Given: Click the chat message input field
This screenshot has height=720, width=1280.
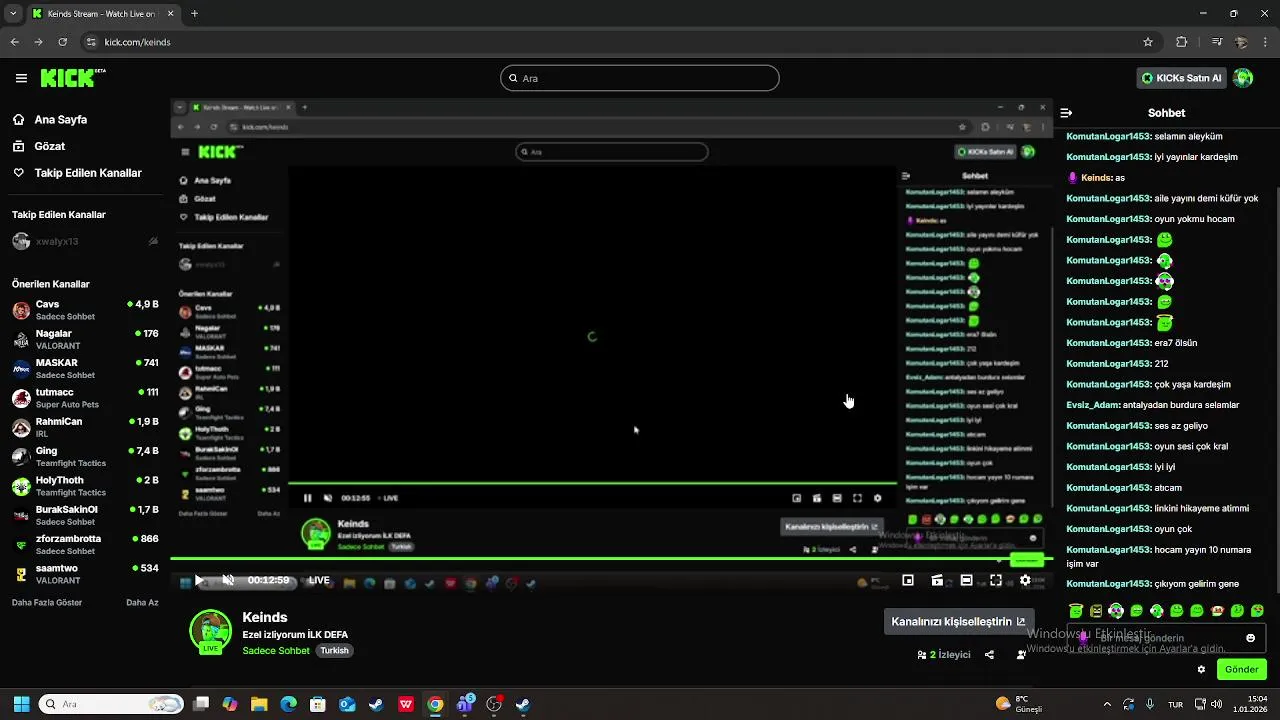Looking at the screenshot, I should [1166, 638].
